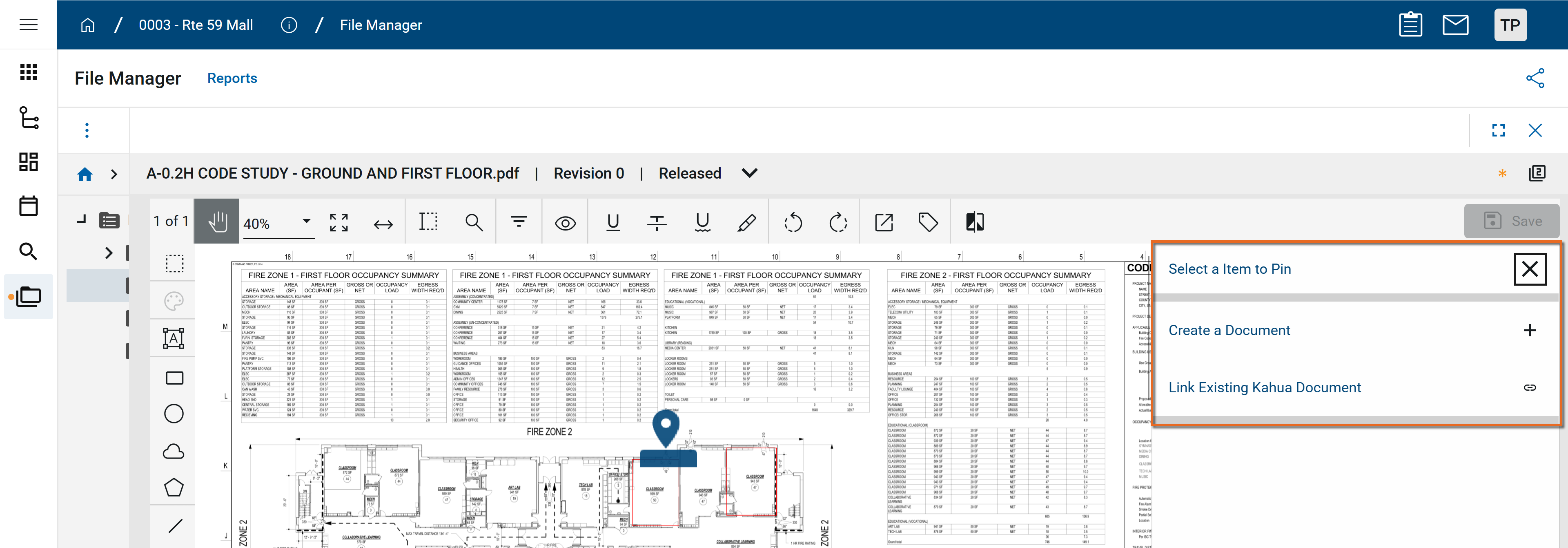
Task: Click the highlighter pen tool
Action: coord(747,223)
